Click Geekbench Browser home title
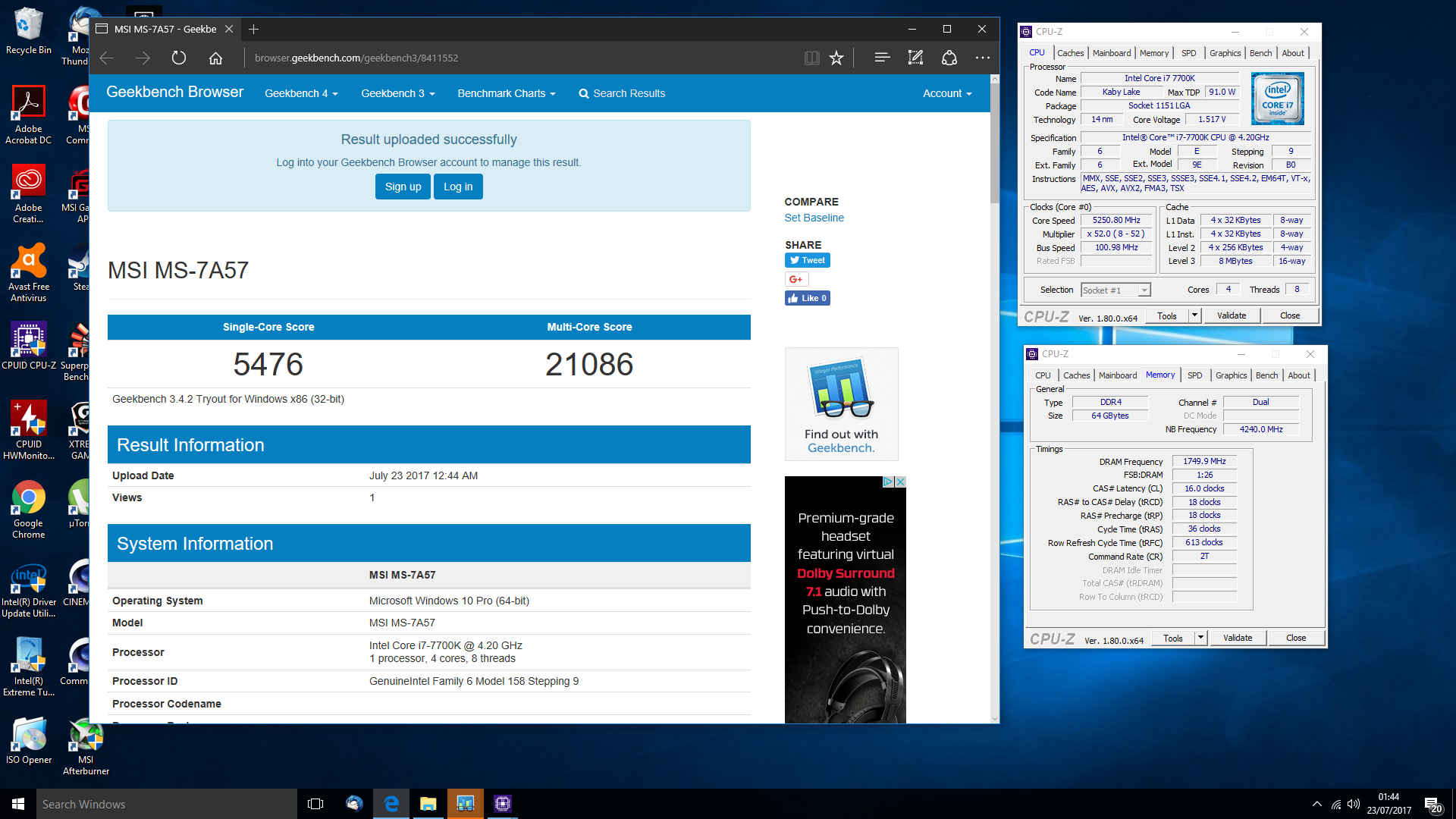Screen dimensions: 1456x819 pyautogui.click(x=174, y=92)
